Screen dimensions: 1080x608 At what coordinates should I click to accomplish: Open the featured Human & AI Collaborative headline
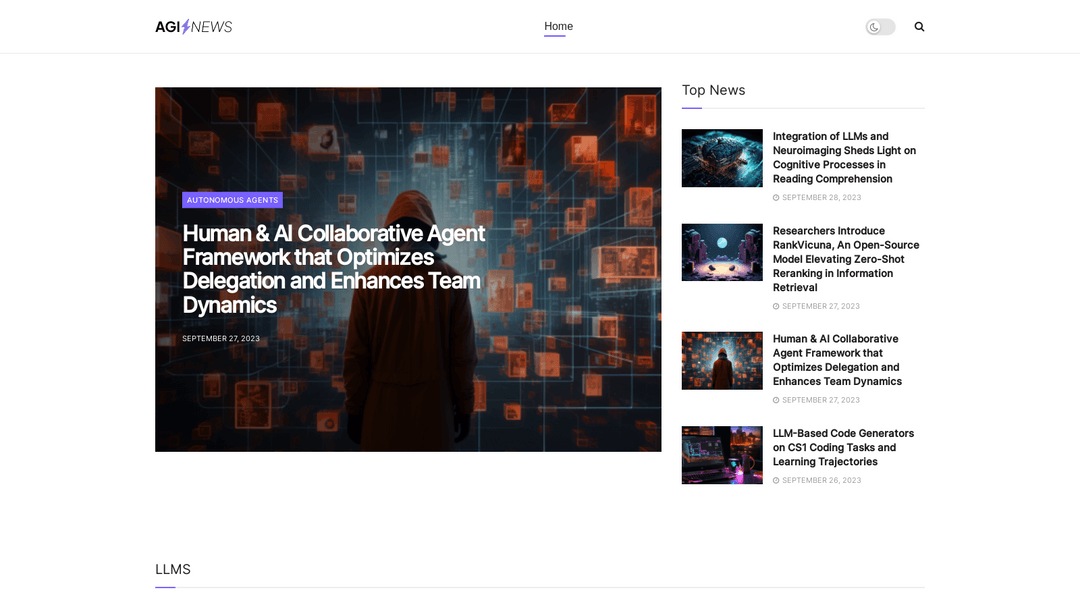pyautogui.click(x=333, y=269)
